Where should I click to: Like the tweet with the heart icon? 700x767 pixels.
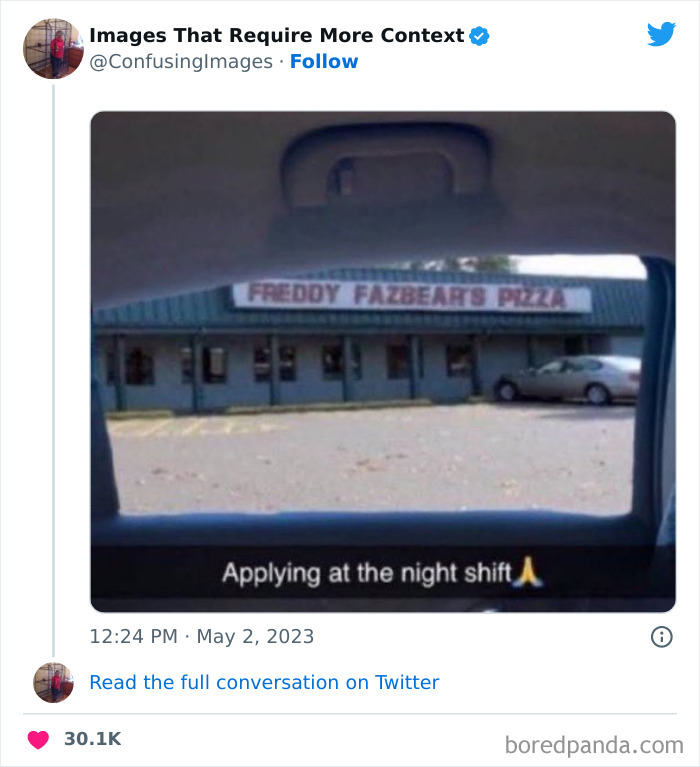tap(38, 740)
